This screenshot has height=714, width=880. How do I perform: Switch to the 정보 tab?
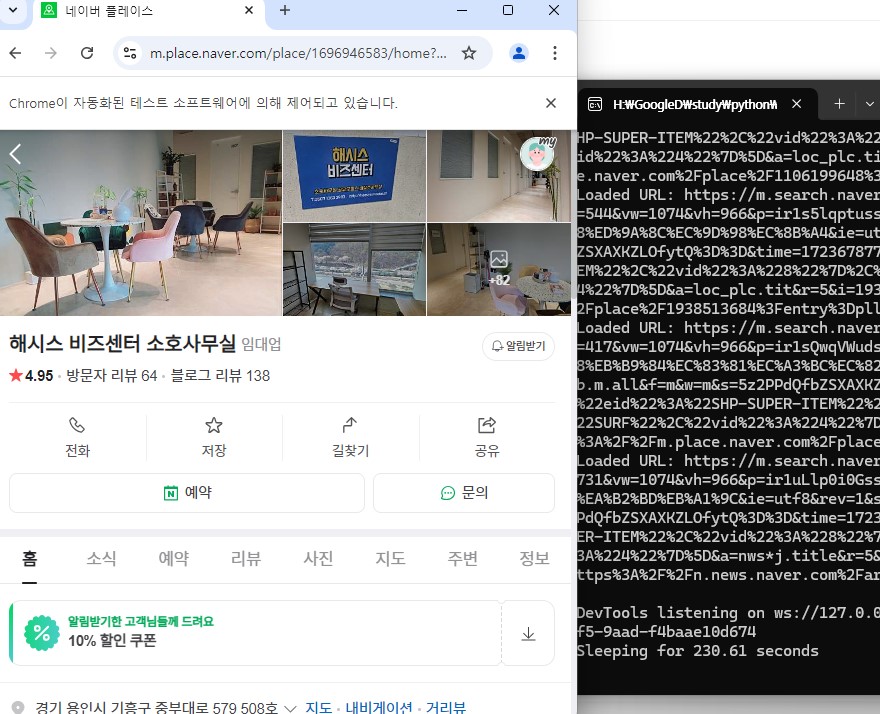534,558
